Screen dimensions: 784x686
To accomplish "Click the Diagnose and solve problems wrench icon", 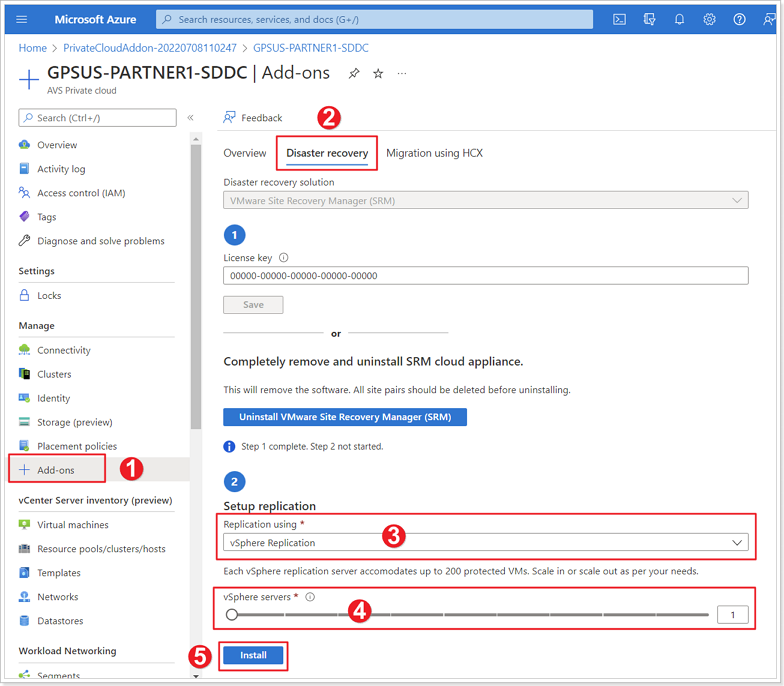I will tap(24, 240).
